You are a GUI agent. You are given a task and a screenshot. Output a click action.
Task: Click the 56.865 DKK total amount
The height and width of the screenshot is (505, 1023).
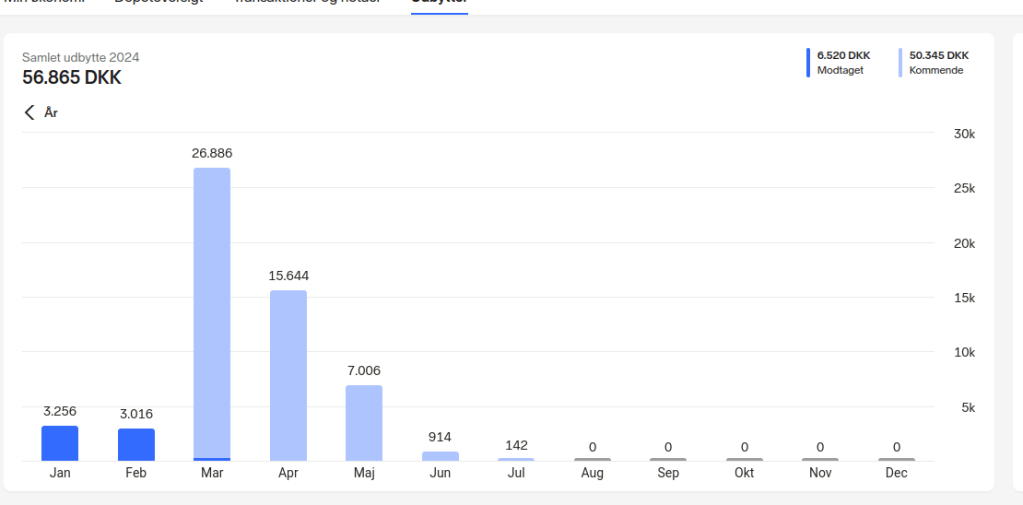(x=72, y=78)
